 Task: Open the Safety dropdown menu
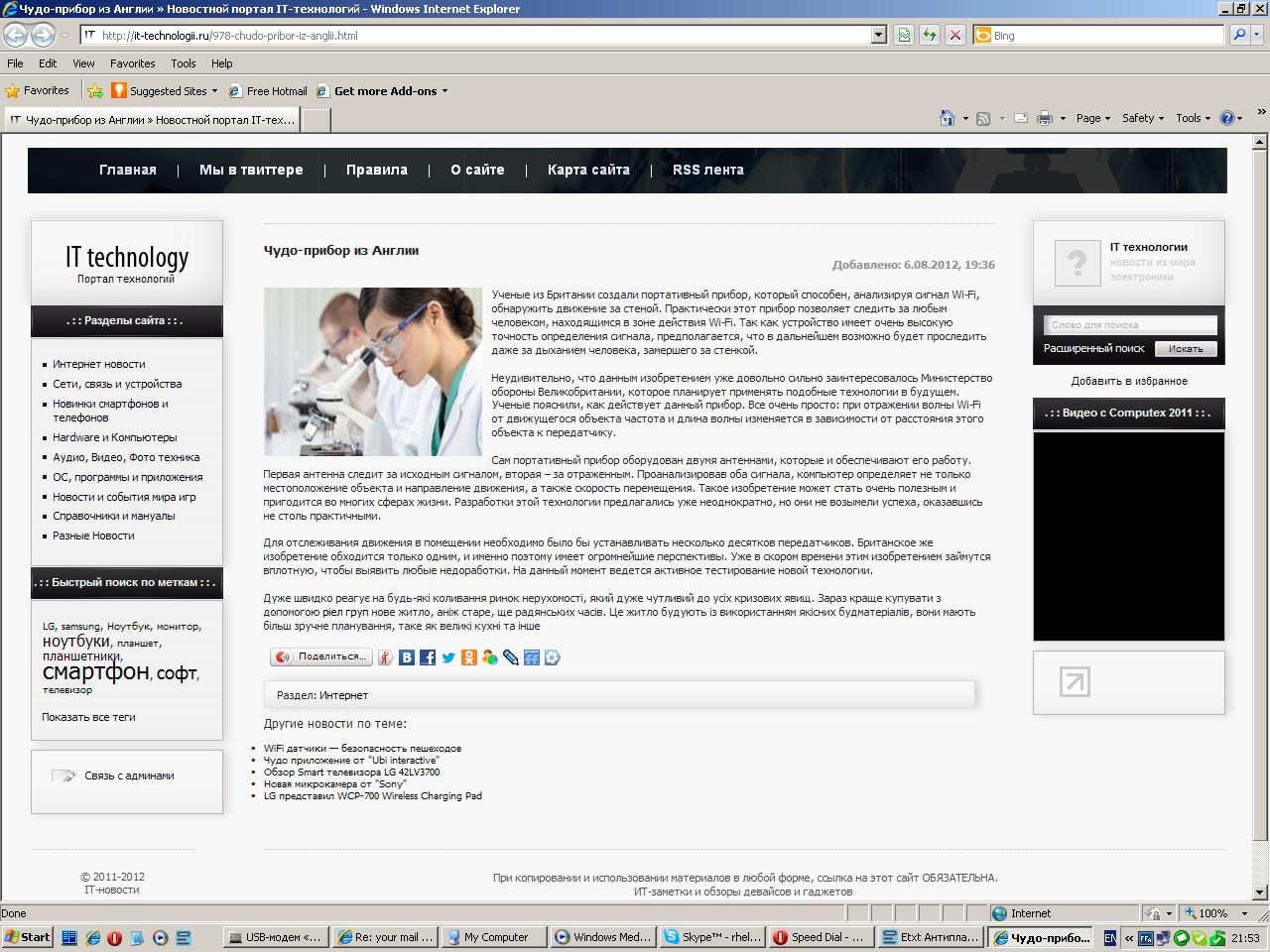click(x=1143, y=118)
